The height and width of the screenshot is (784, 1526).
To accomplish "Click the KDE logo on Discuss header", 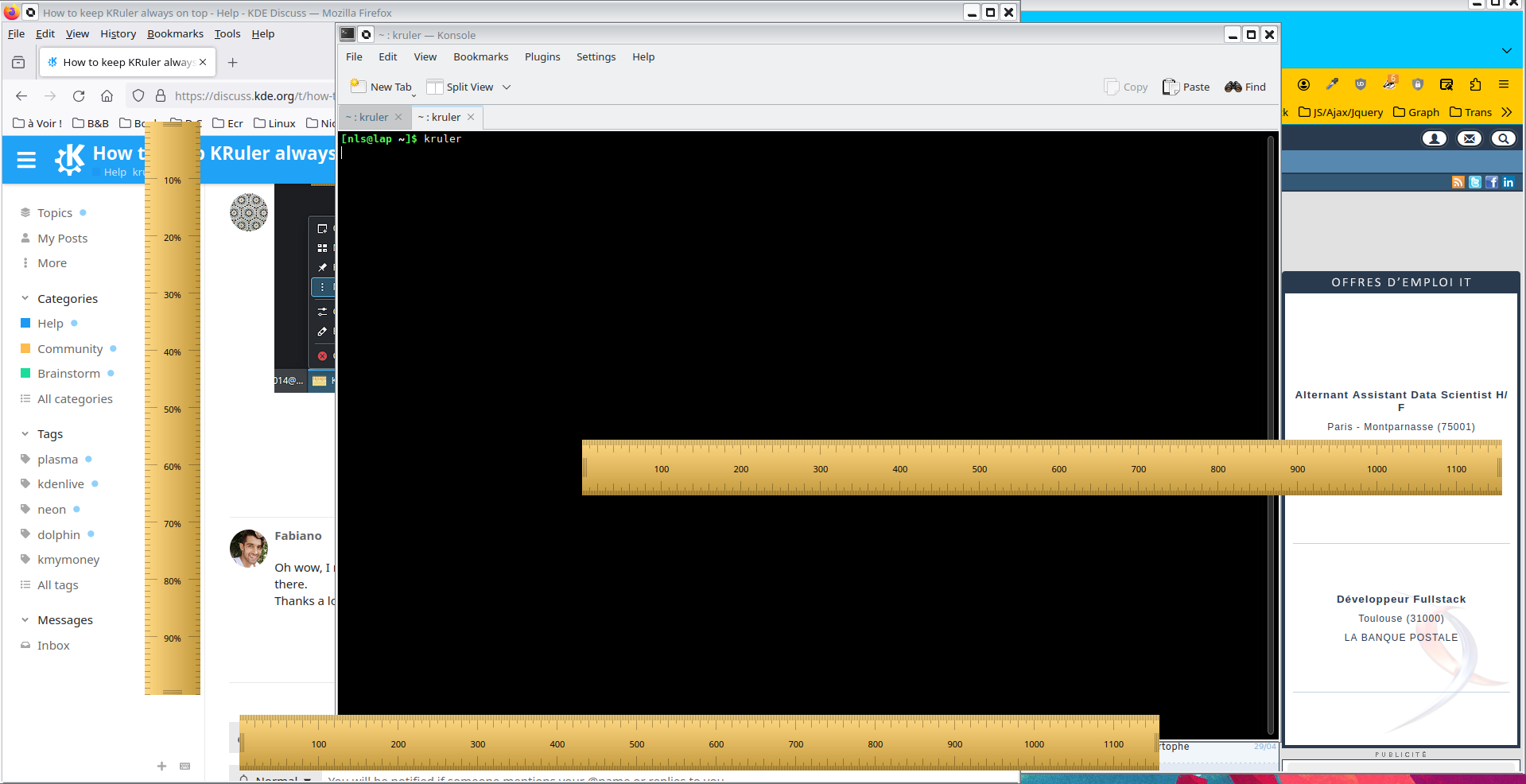I will pos(70,159).
